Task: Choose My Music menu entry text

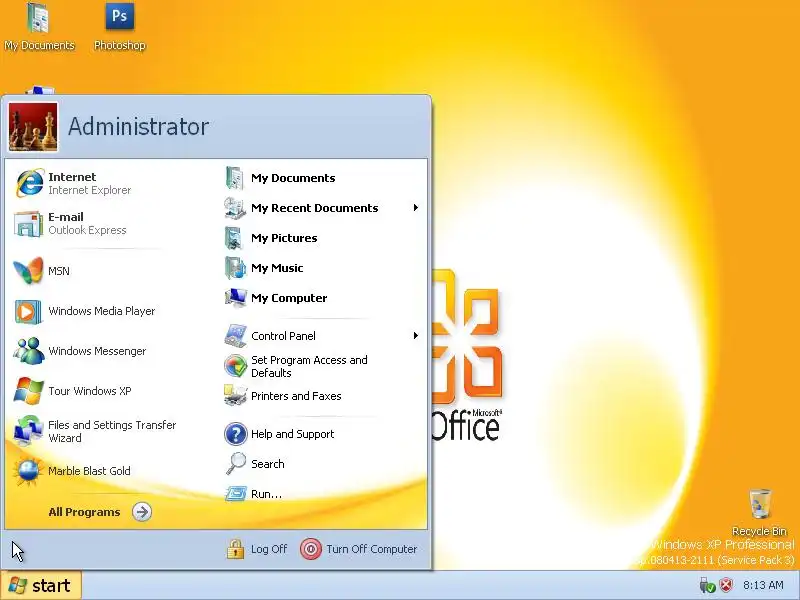Action: 277,268
